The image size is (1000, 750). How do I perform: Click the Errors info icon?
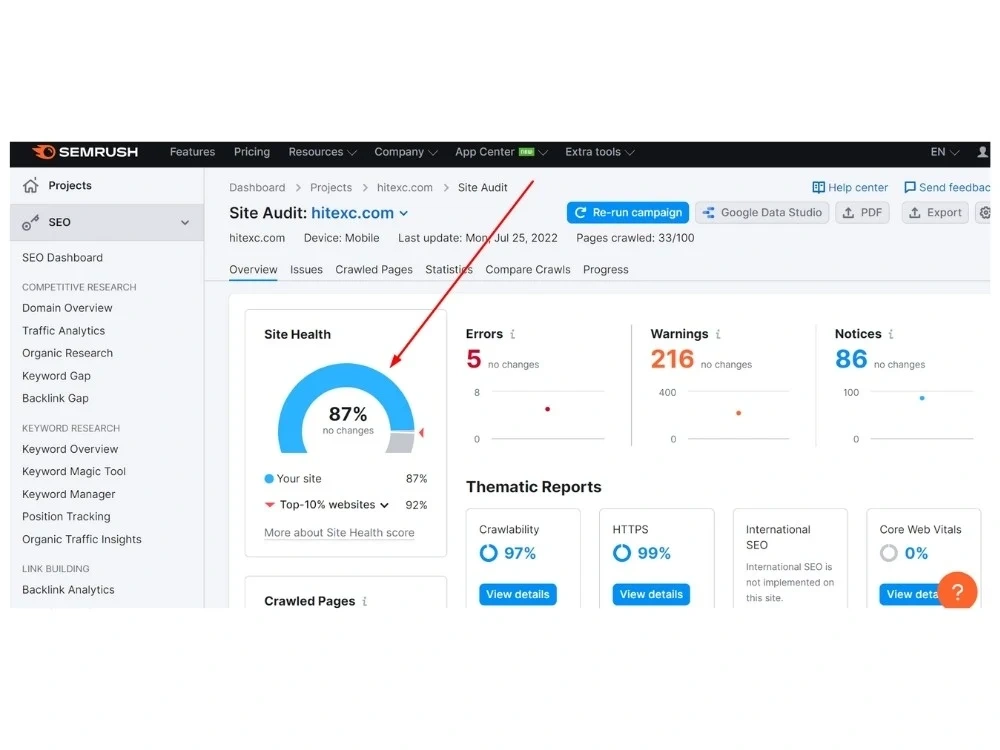(513, 334)
